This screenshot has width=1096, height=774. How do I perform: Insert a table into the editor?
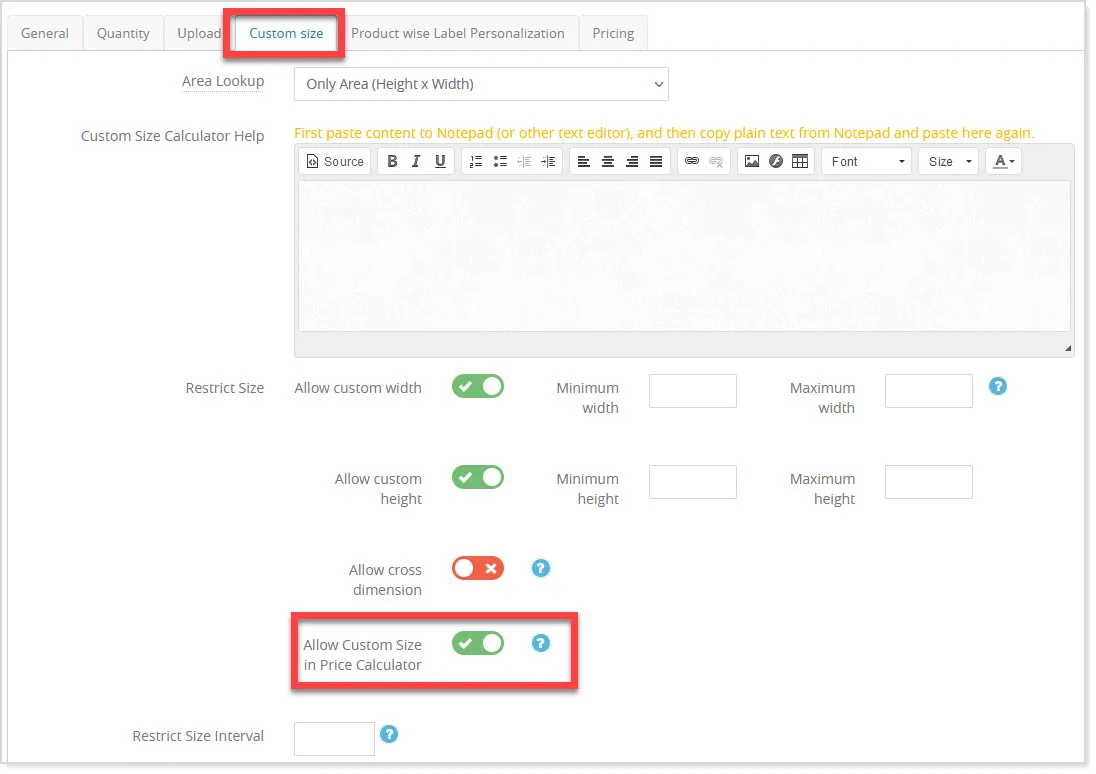pos(800,162)
